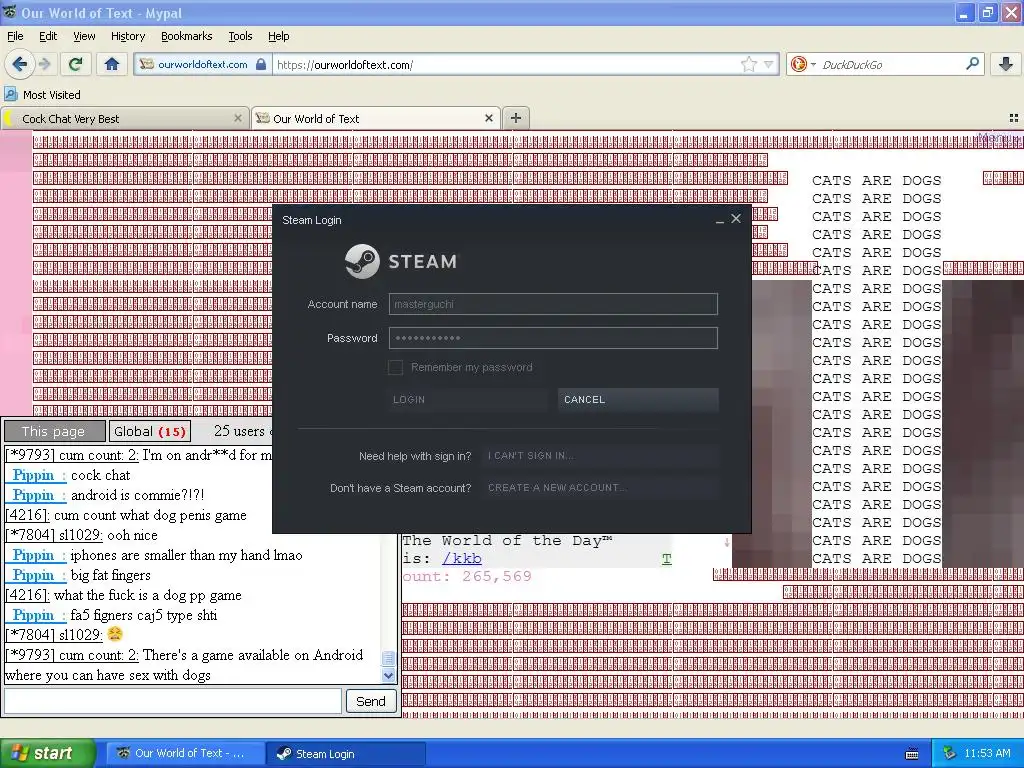This screenshot has height=768, width=1024.
Task: Open the Bookmarks menu
Action: click(187, 36)
